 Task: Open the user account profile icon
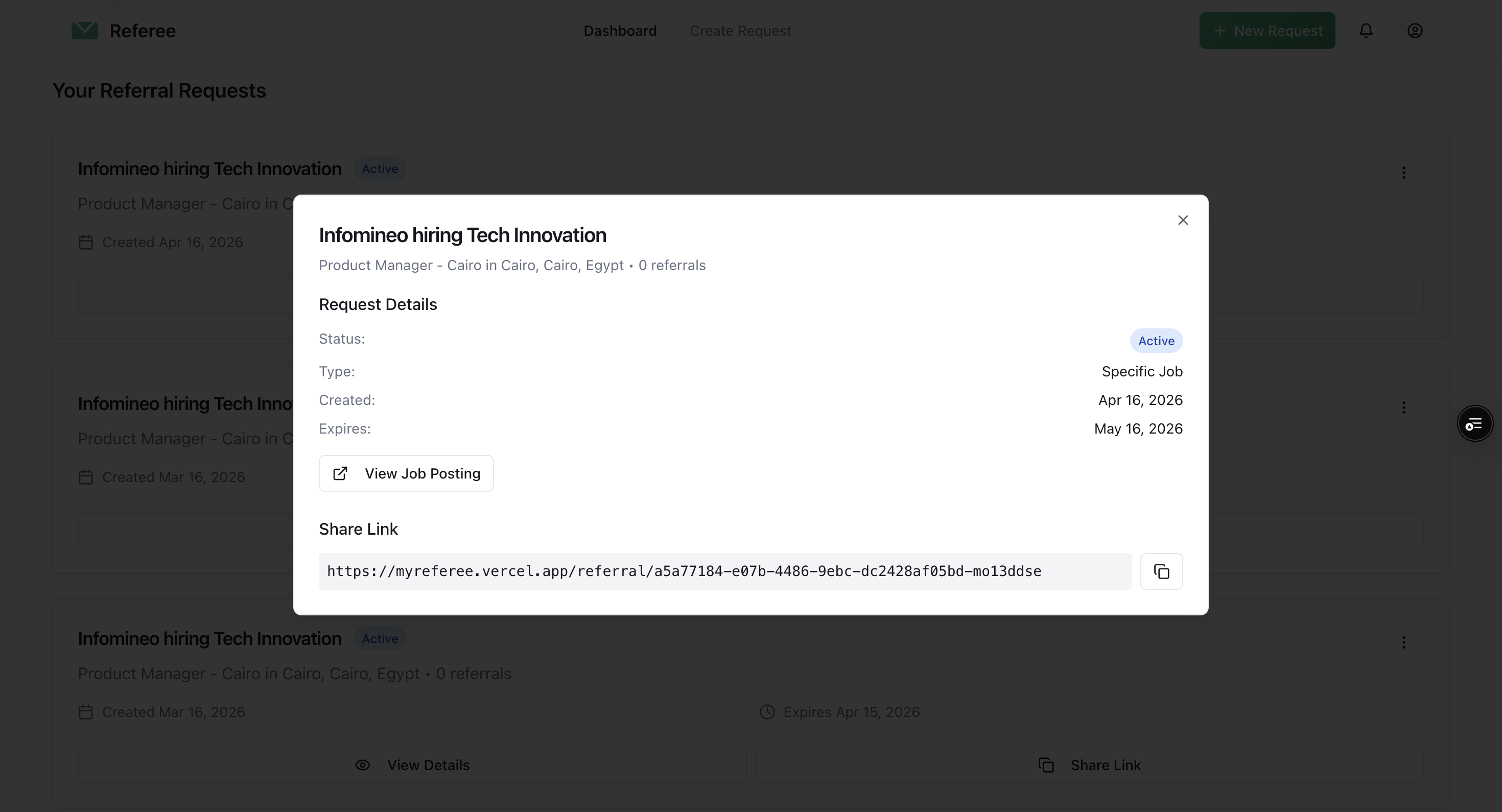[x=1415, y=30]
